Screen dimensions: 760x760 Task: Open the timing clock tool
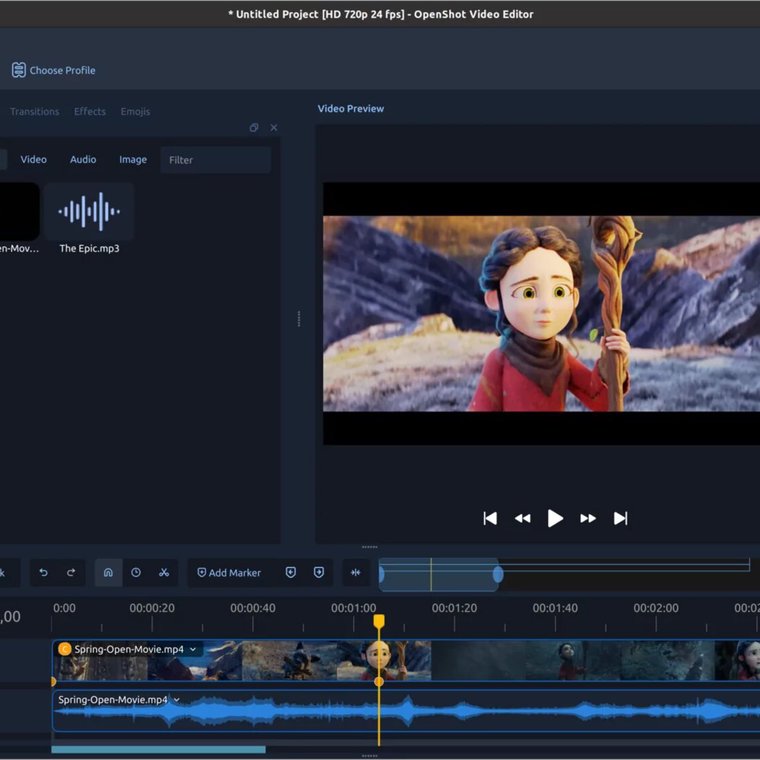[136, 572]
